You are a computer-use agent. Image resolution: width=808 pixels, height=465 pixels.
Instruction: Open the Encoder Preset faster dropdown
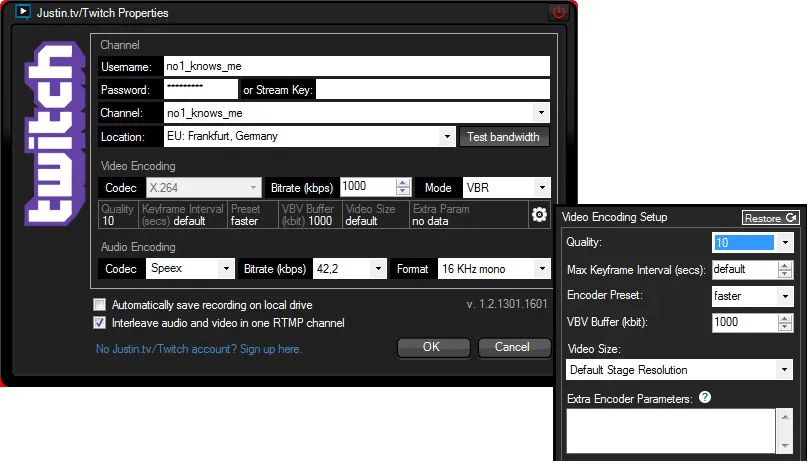785,296
